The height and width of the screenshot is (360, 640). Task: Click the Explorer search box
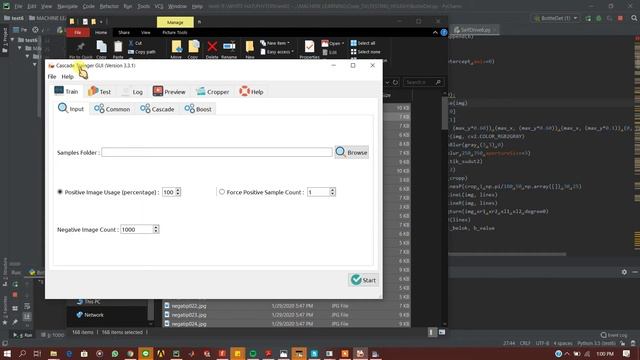(x=422, y=82)
